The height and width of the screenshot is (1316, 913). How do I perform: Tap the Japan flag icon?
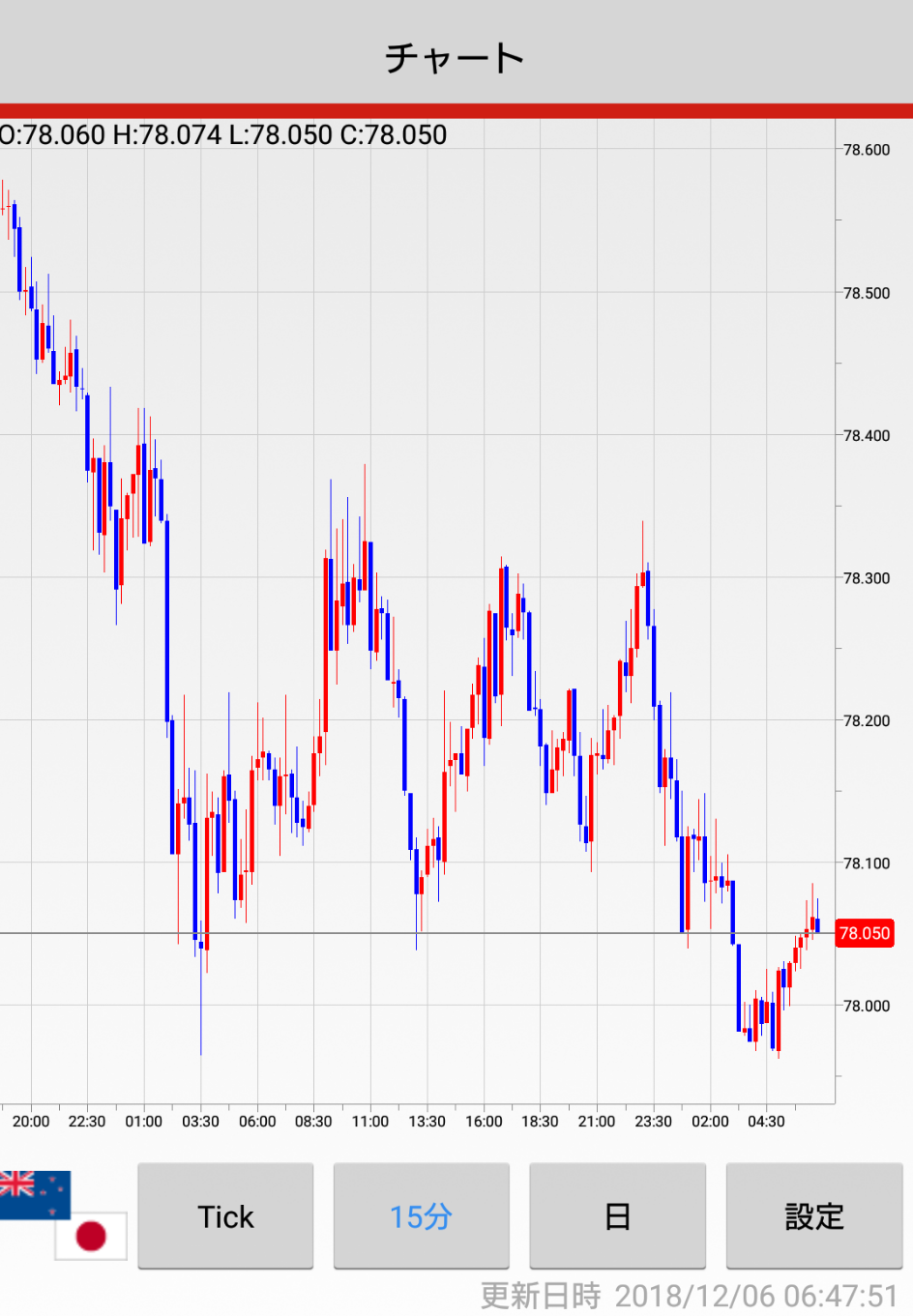[91, 1236]
